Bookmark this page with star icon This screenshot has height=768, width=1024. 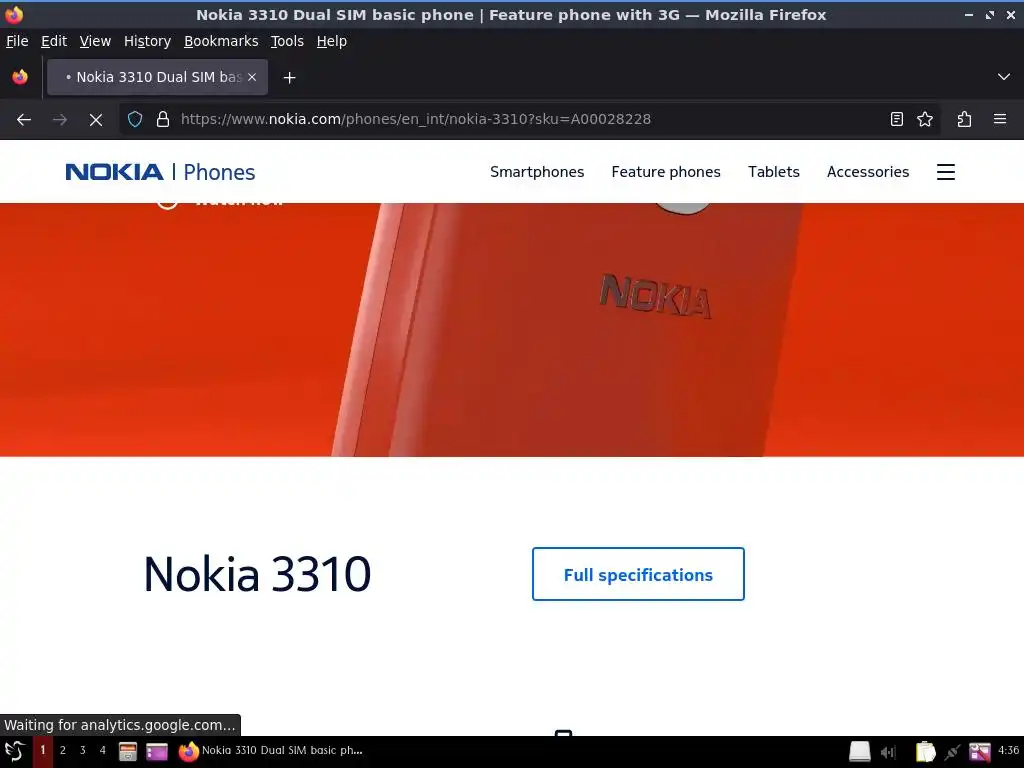coord(925,120)
